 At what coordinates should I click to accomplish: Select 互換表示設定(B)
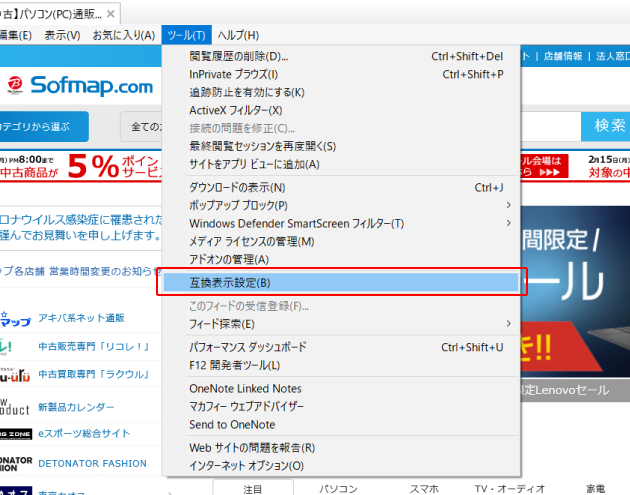pyautogui.click(x=341, y=283)
